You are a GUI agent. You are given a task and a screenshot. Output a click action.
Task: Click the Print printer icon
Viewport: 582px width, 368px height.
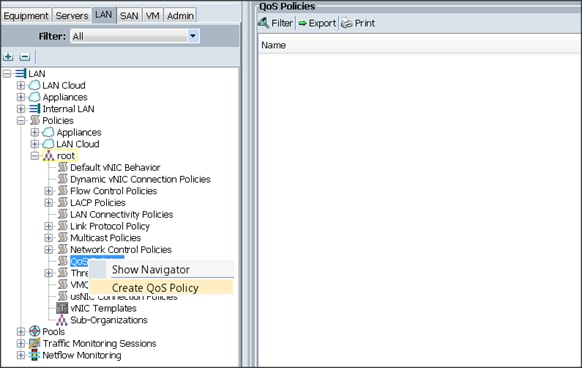coord(347,23)
